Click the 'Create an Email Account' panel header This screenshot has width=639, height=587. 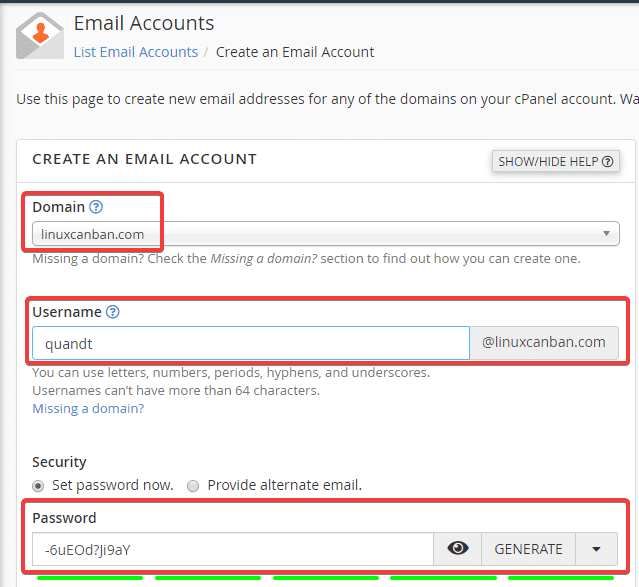145,159
